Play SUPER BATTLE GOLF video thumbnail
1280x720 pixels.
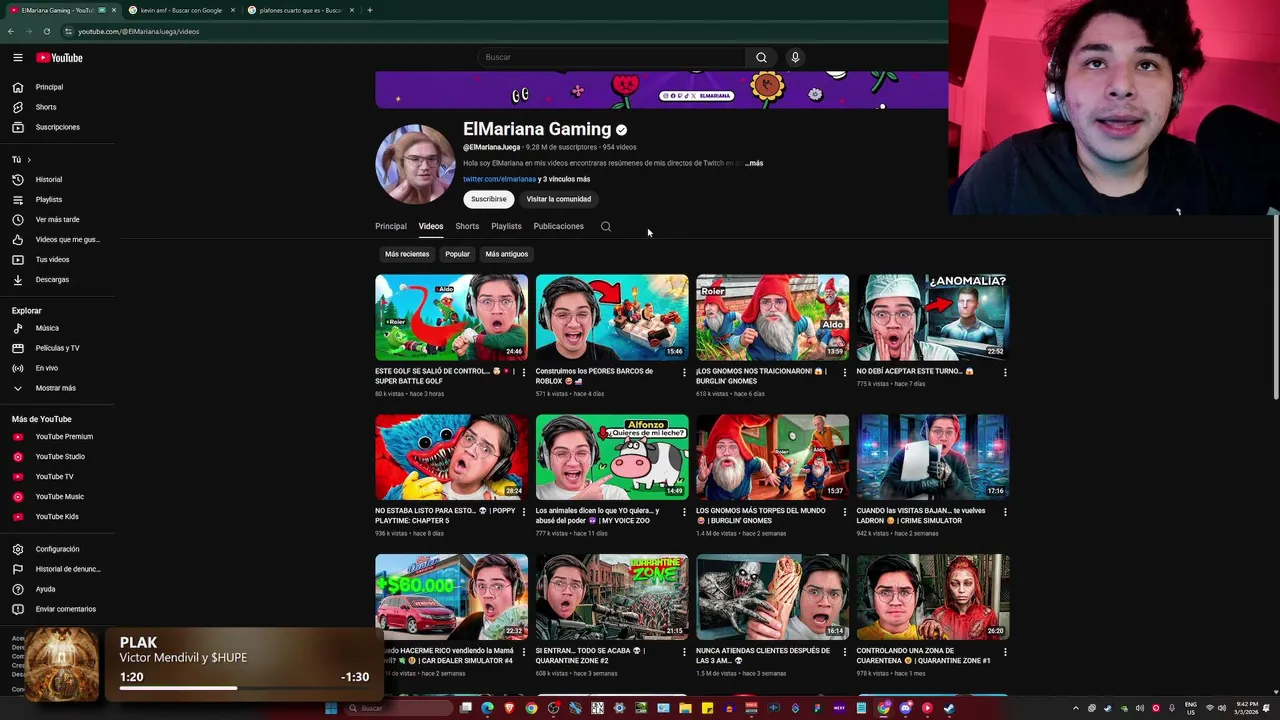[451, 317]
